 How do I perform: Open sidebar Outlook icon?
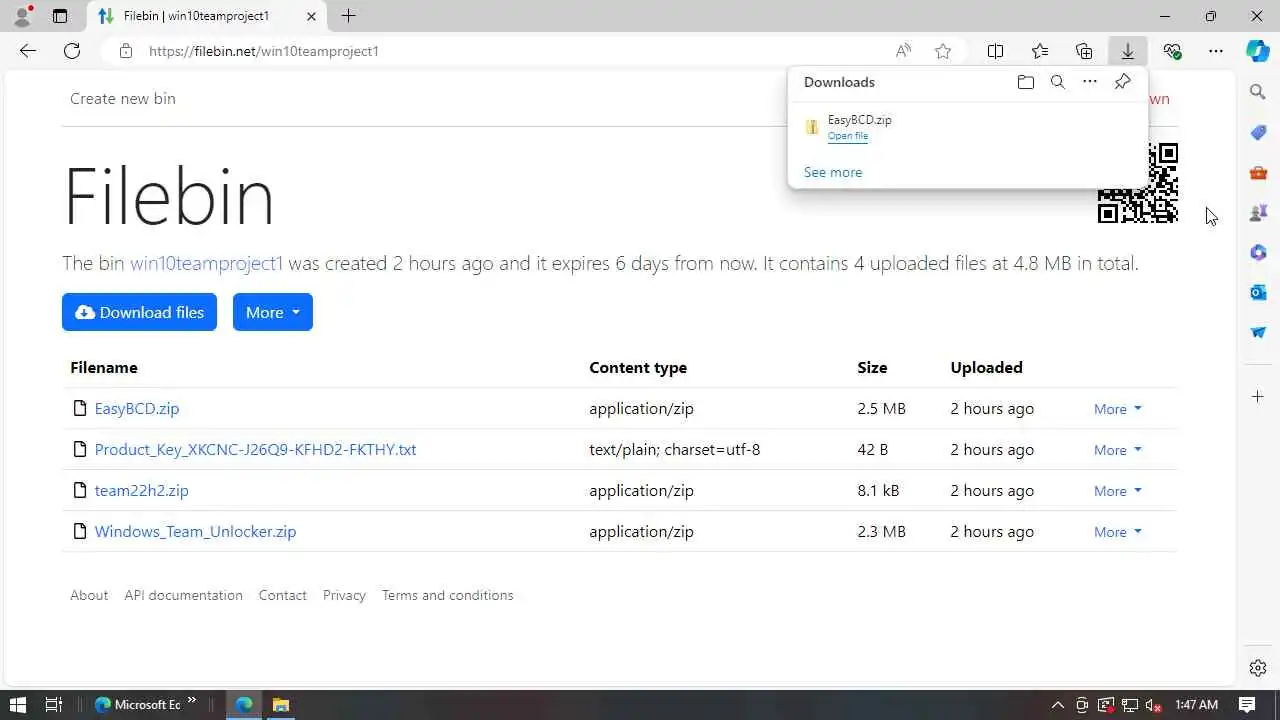[x=1258, y=292]
